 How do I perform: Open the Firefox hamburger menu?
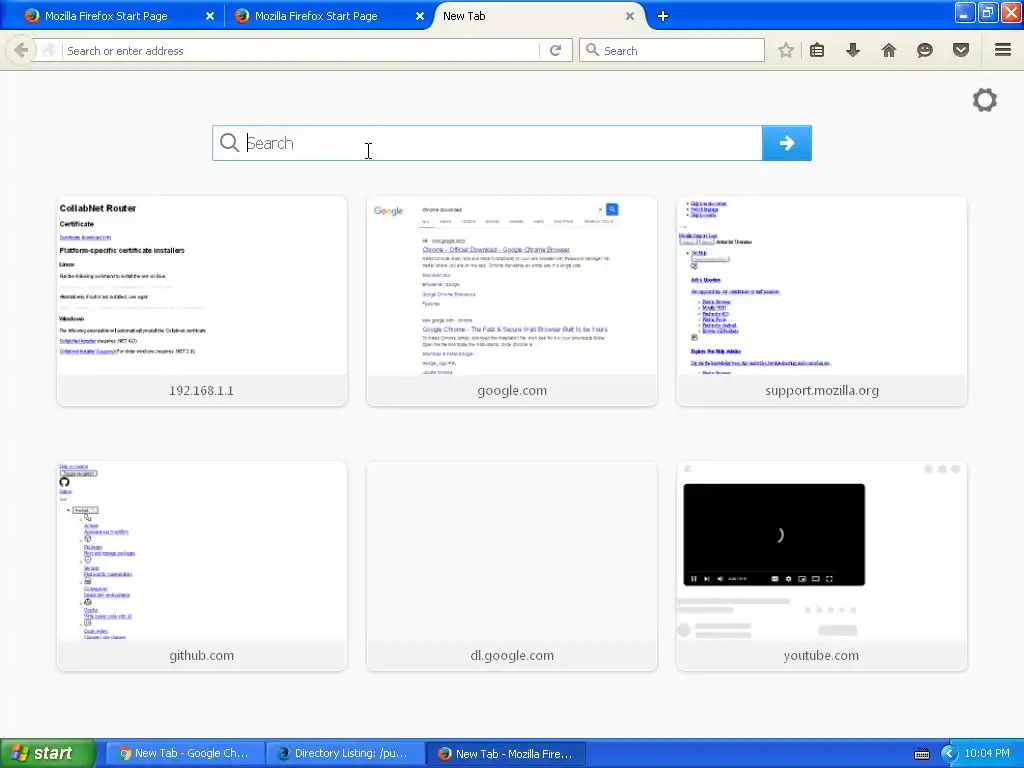pyautogui.click(x=1003, y=50)
